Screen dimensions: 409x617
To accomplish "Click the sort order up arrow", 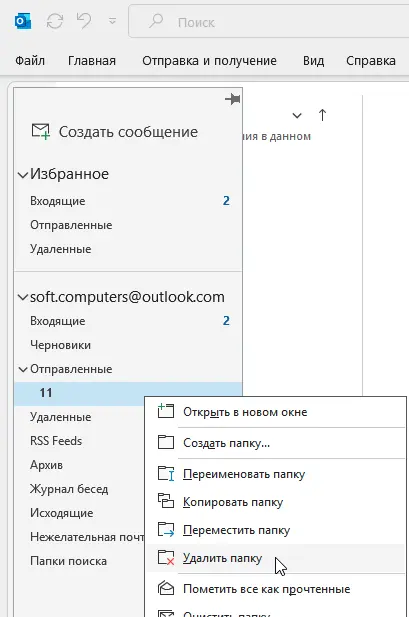I will tap(322, 115).
